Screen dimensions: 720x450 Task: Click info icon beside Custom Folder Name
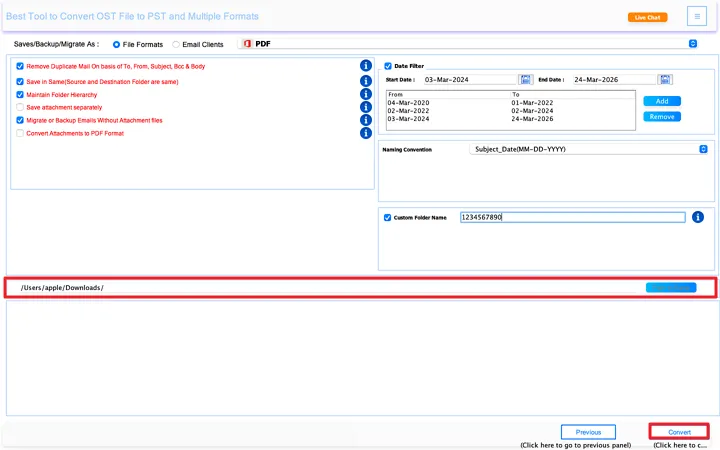(698, 217)
